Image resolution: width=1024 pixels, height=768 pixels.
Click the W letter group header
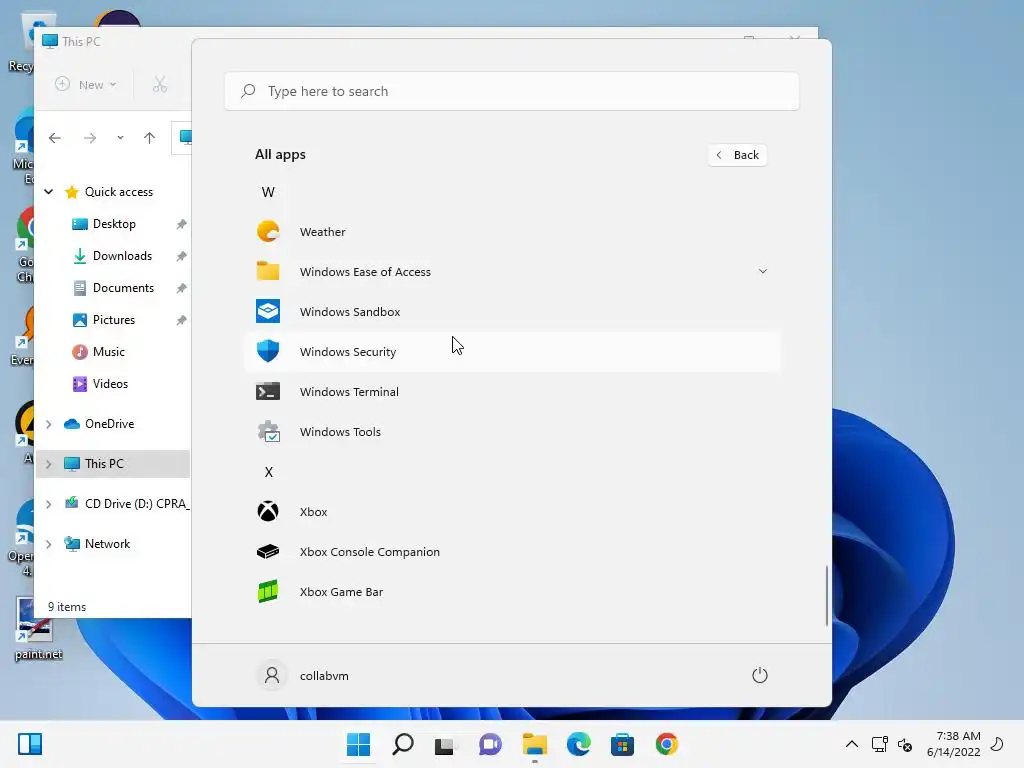click(268, 192)
